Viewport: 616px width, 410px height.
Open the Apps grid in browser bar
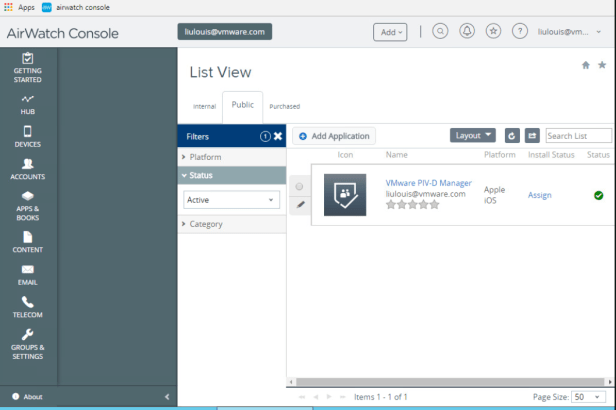pyautogui.click(x=19, y=7)
